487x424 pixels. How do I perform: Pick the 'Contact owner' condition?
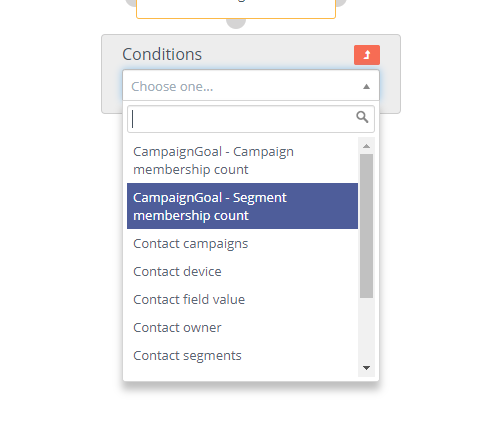(242, 327)
